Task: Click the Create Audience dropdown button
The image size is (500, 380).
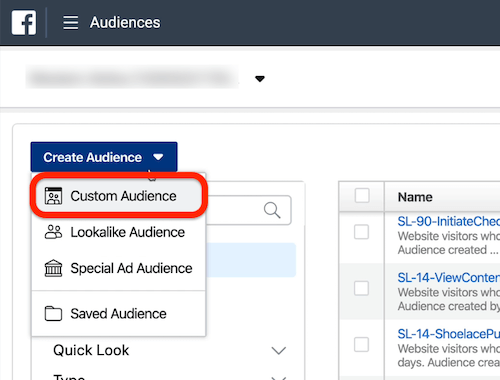Action: coord(104,157)
